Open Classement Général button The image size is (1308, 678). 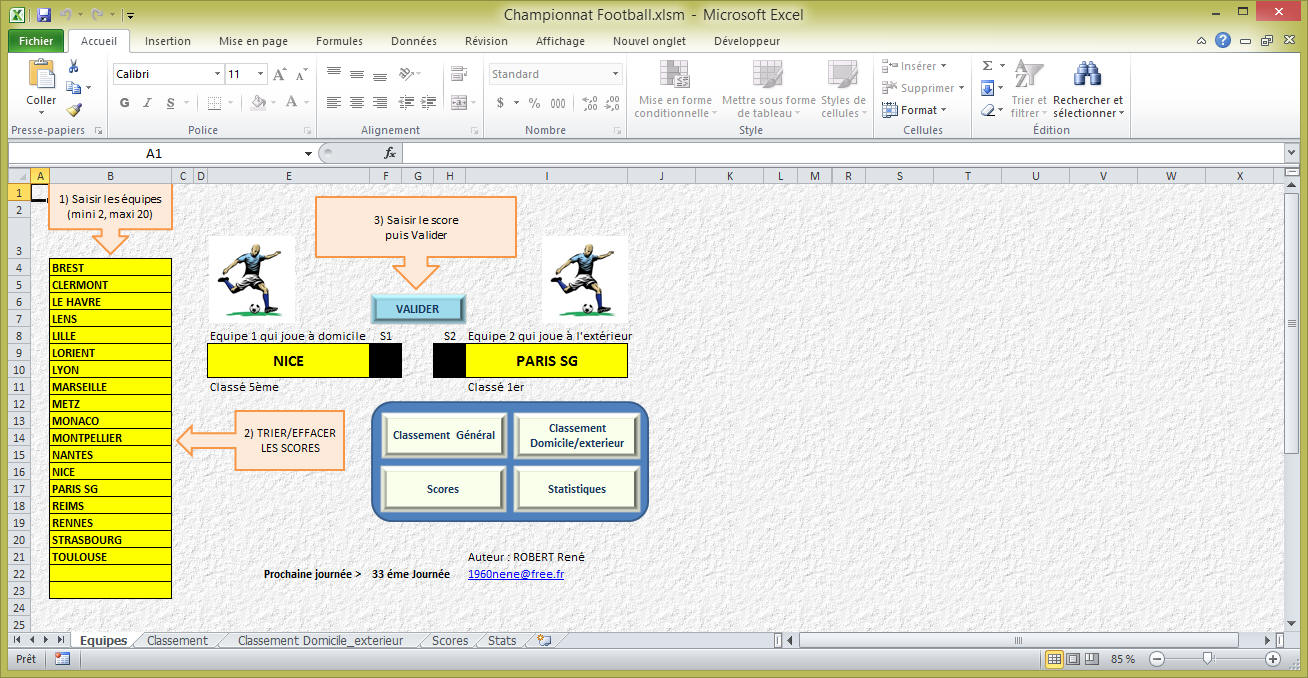click(444, 436)
